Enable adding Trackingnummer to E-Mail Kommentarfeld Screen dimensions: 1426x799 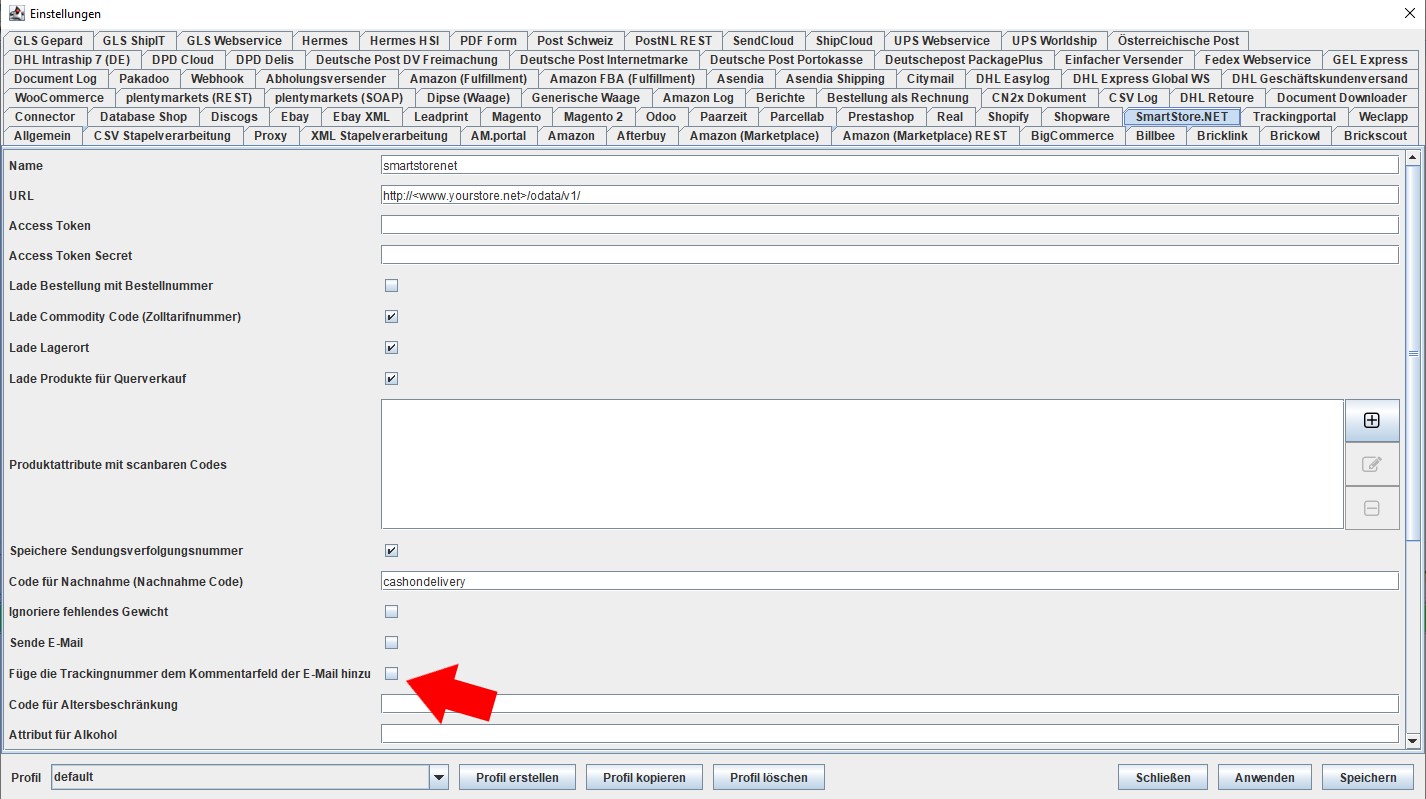click(x=391, y=674)
